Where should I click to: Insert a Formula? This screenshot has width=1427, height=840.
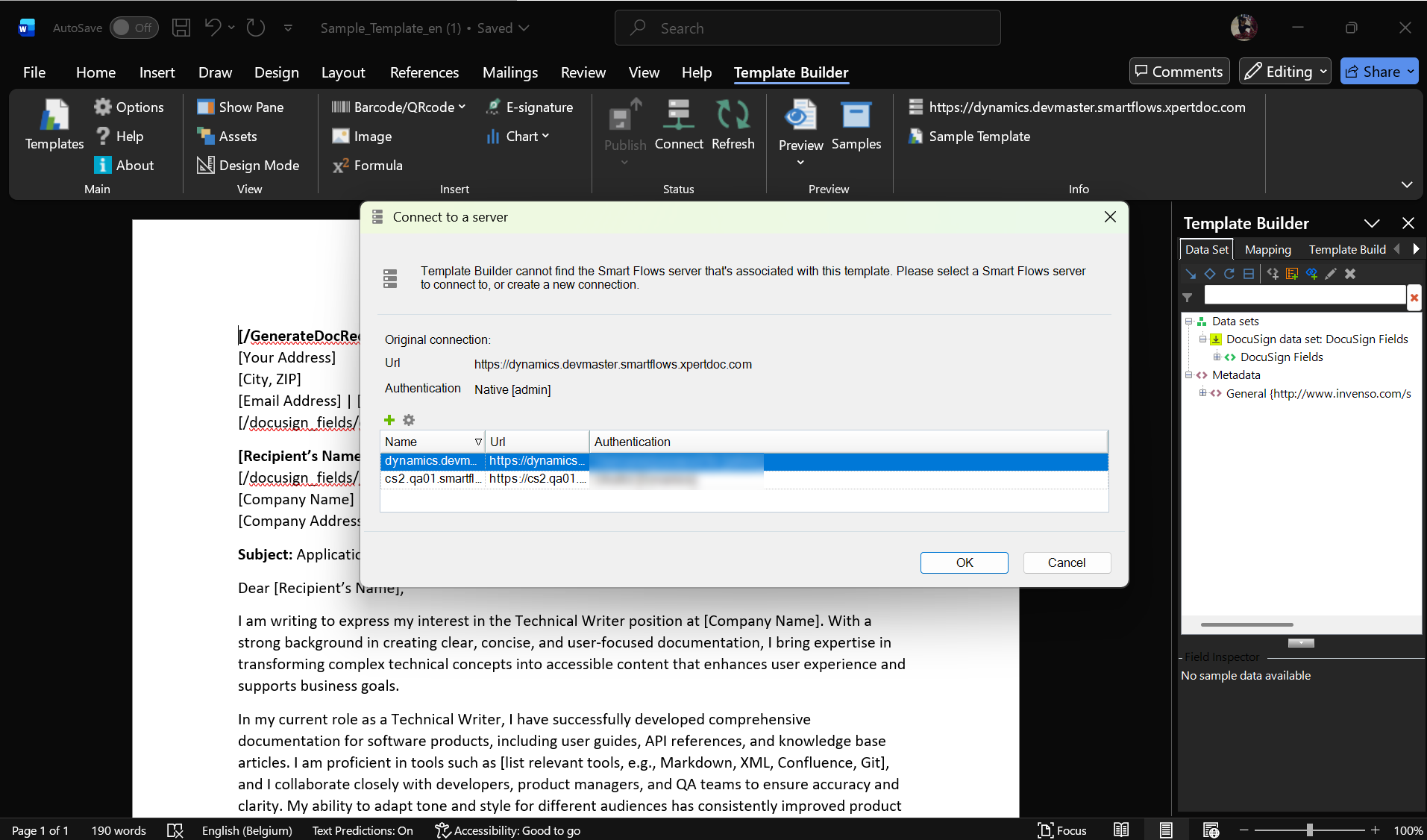click(368, 165)
